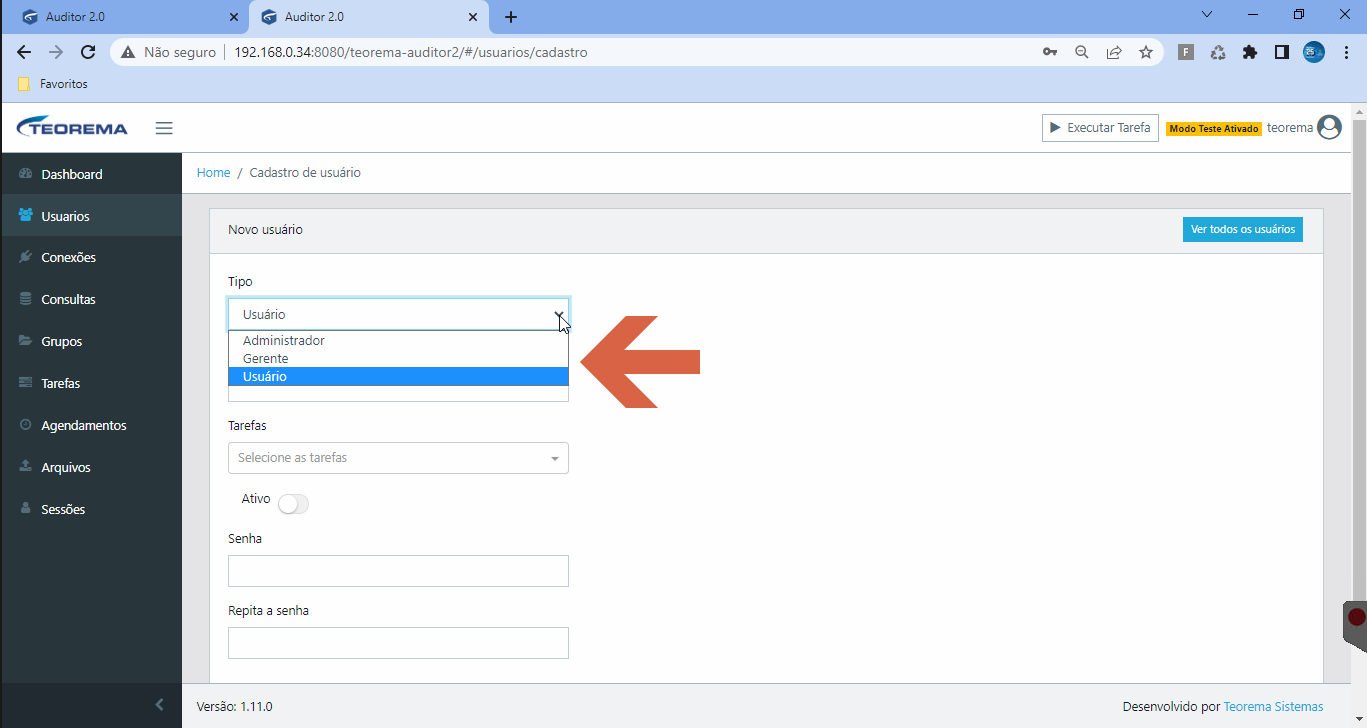The width and height of the screenshot is (1367, 728).
Task: Click the Cadastro de usuário breadcrumb text
Action: pos(305,173)
